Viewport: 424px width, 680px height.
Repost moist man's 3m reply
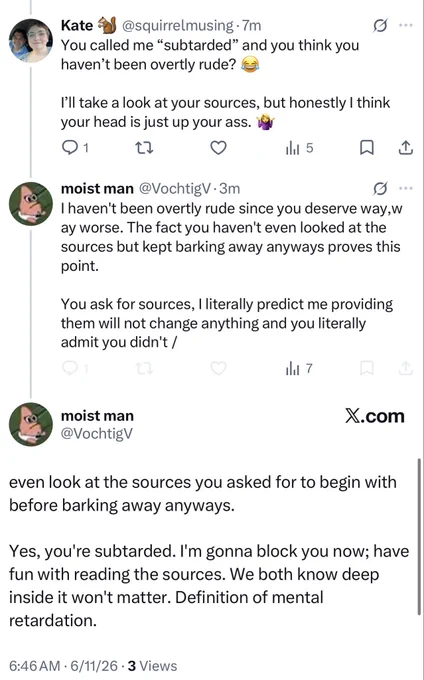click(x=144, y=369)
